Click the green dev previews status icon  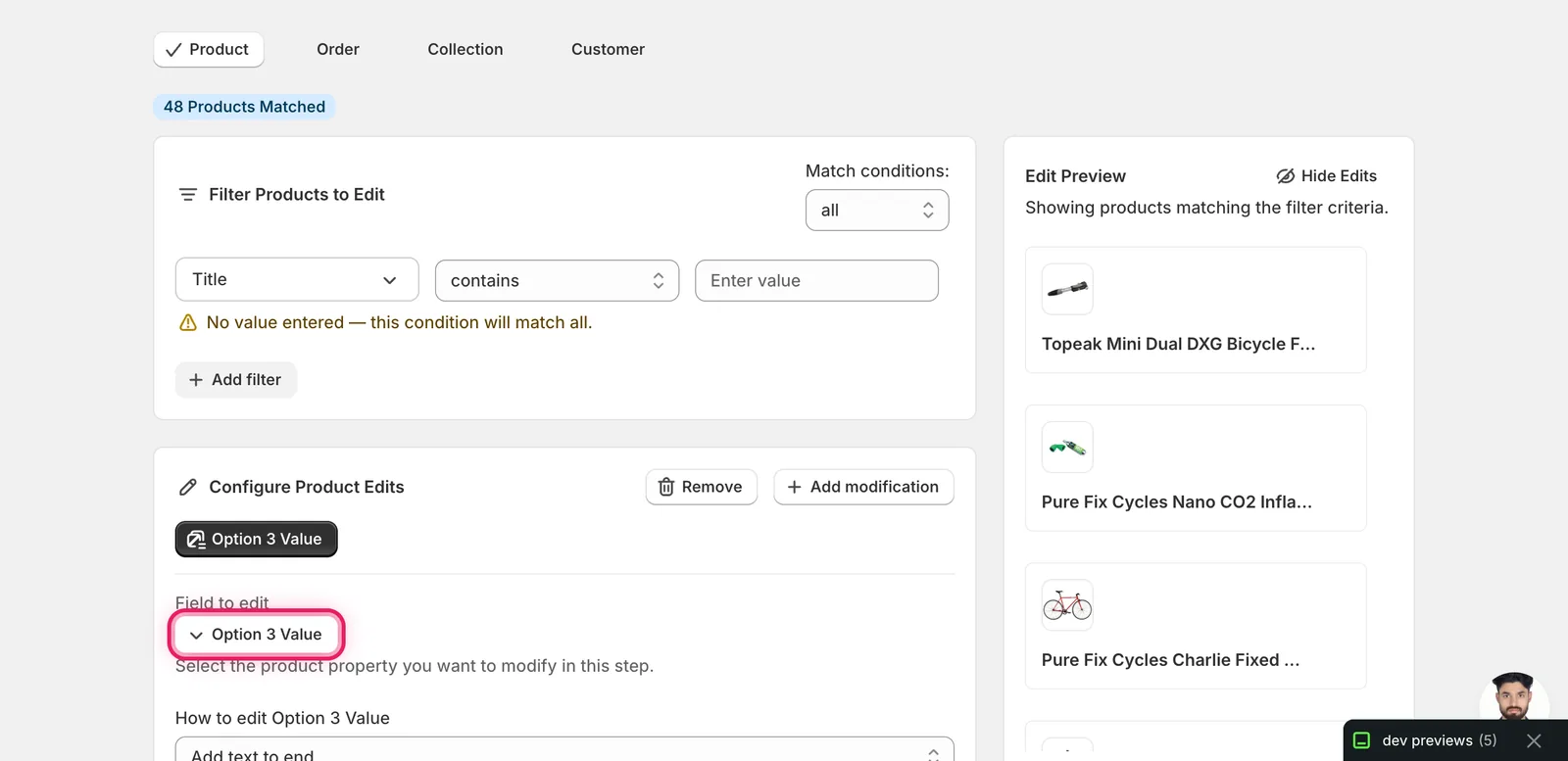(x=1361, y=740)
